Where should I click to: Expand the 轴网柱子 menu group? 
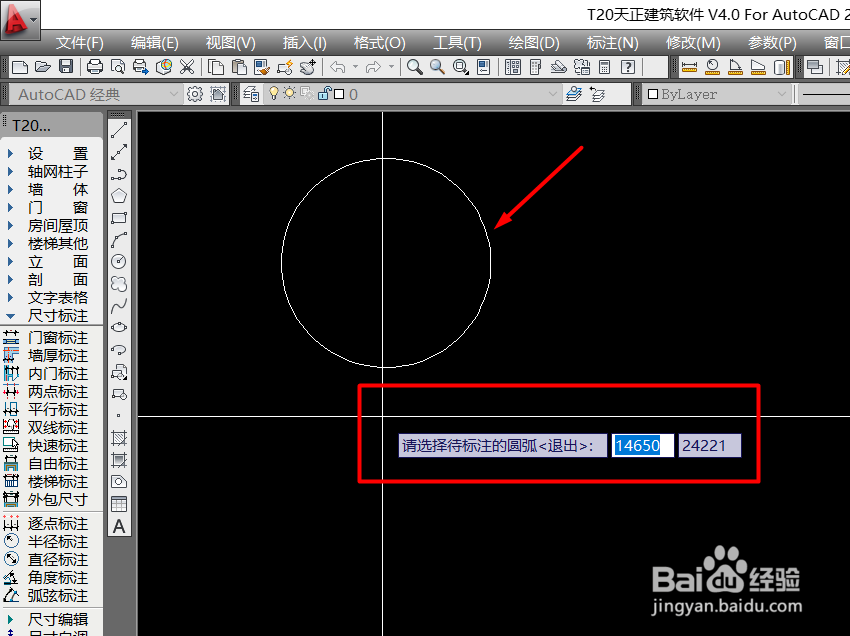[10, 171]
